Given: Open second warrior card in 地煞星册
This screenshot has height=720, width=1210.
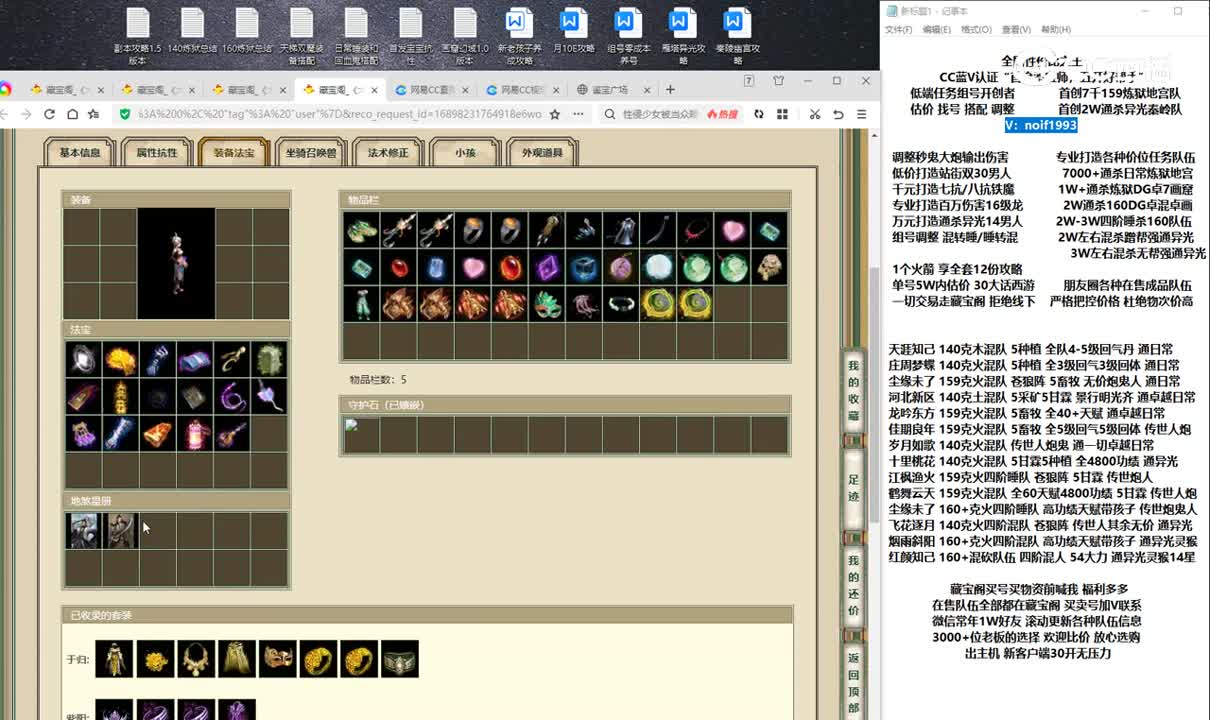Looking at the screenshot, I should click(x=120, y=531).
